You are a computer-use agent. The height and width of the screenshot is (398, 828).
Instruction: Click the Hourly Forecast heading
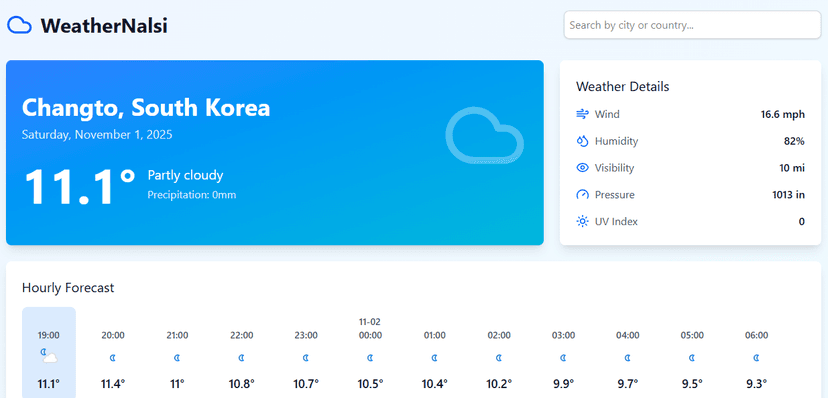tap(68, 288)
